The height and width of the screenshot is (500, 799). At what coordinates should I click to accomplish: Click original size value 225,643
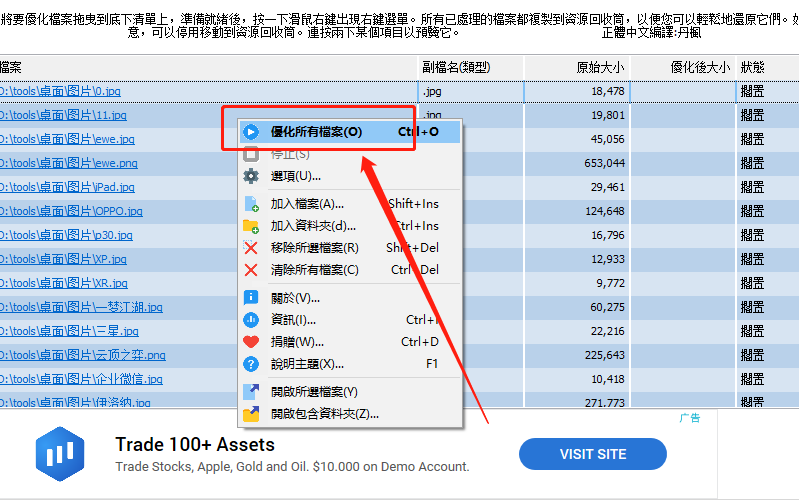[x=604, y=355]
